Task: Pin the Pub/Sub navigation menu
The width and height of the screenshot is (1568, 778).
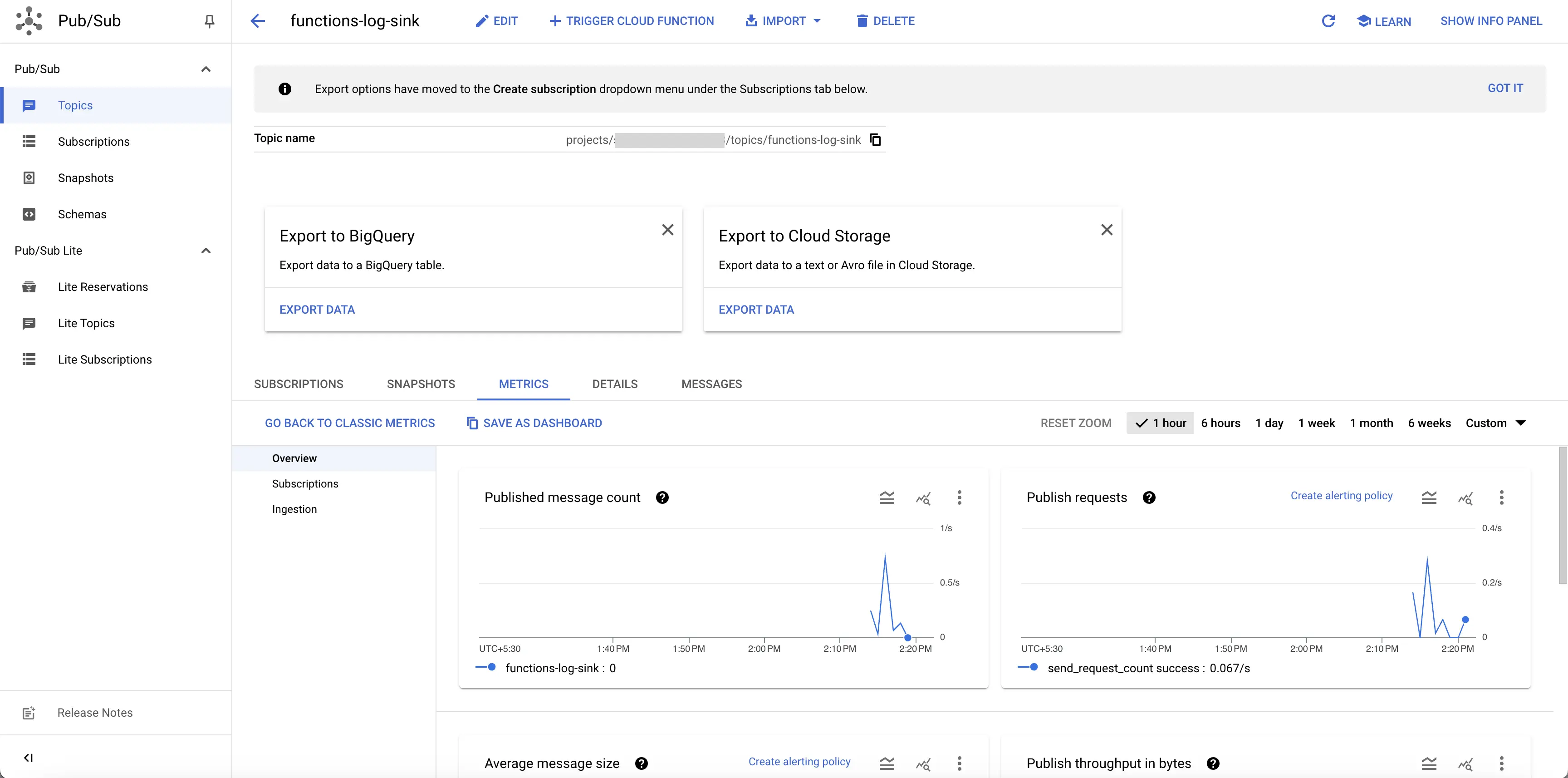Action: coord(209,21)
